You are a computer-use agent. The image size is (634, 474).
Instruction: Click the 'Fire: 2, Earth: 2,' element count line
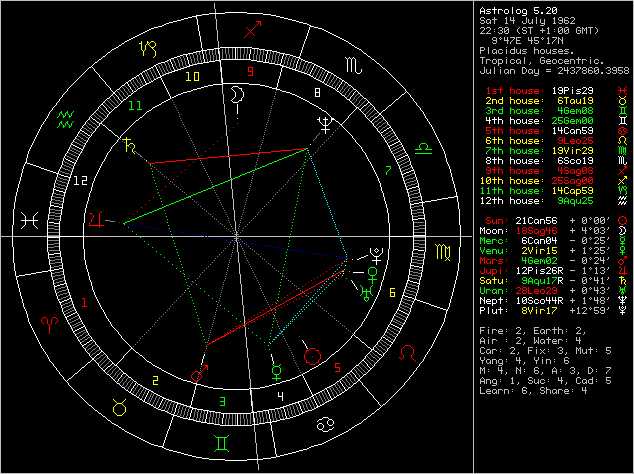click(533, 331)
